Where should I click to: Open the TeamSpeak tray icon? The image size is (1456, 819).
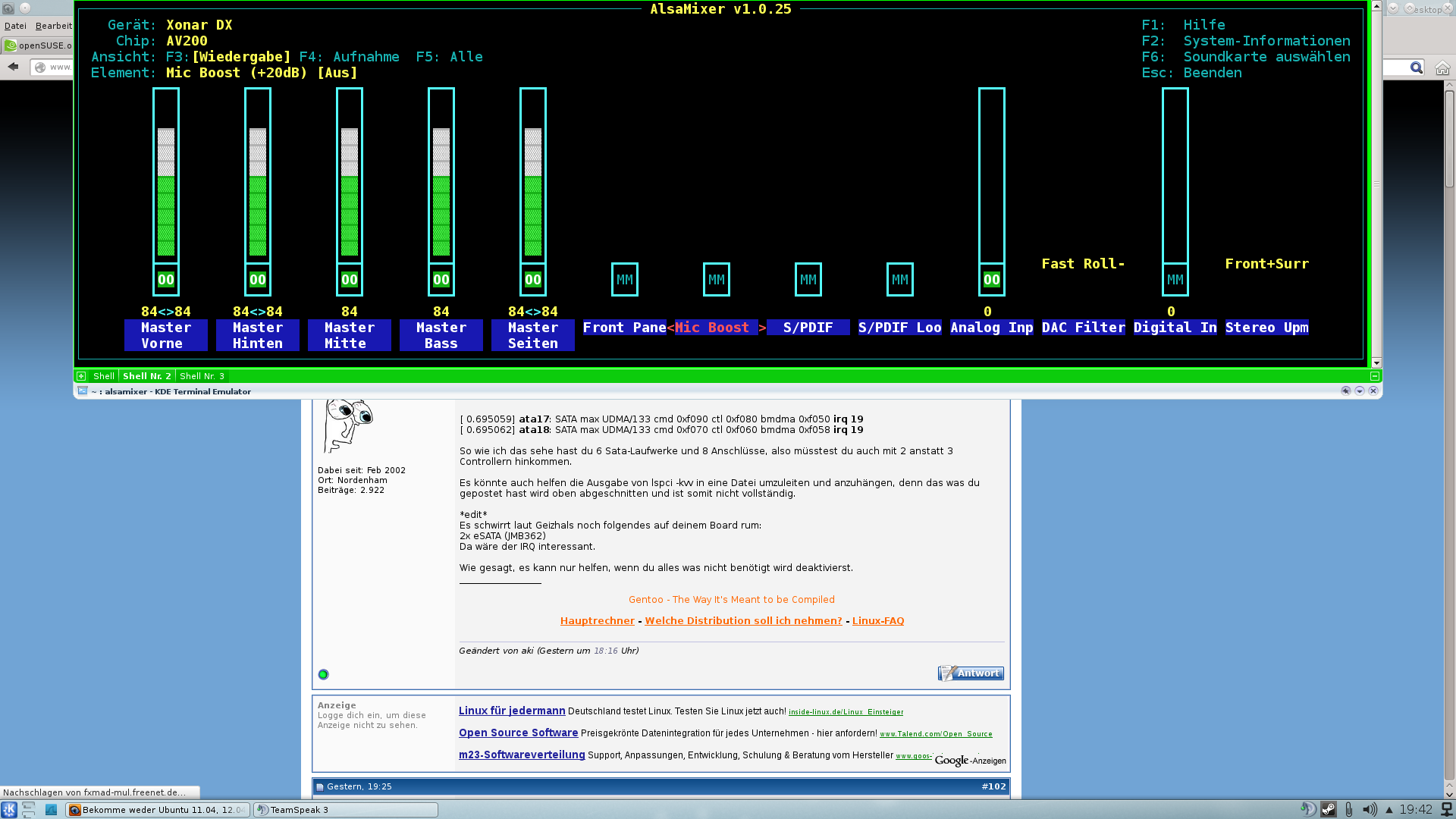1308,809
